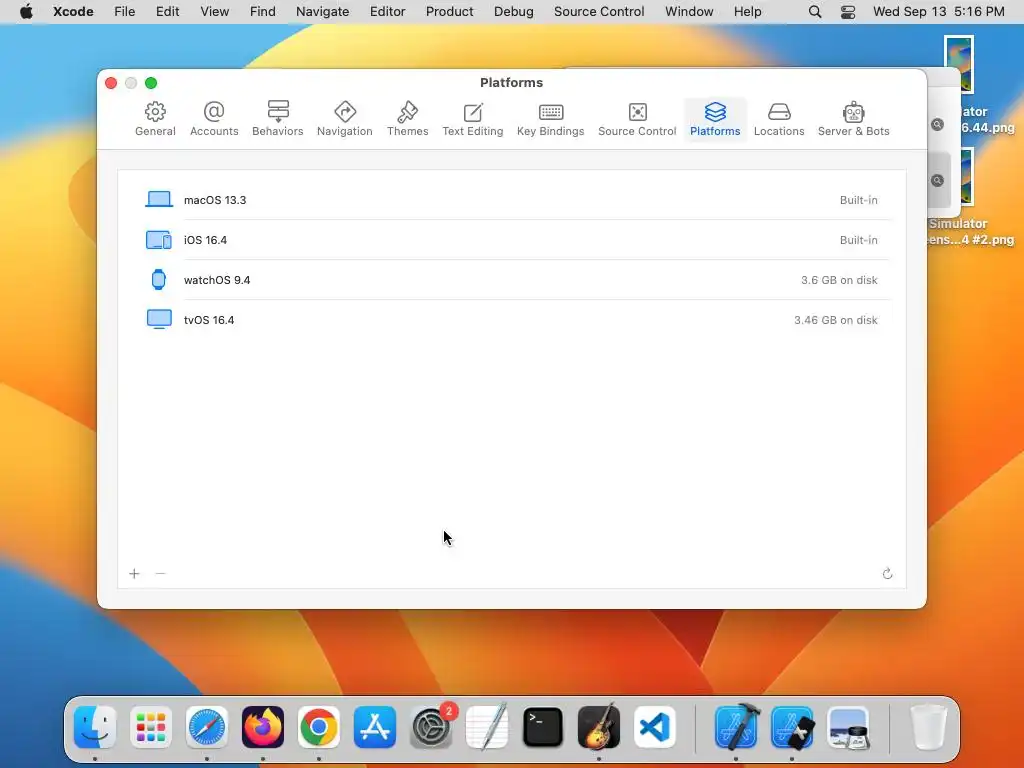Open TextEdit from the Dock

(x=487, y=727)
